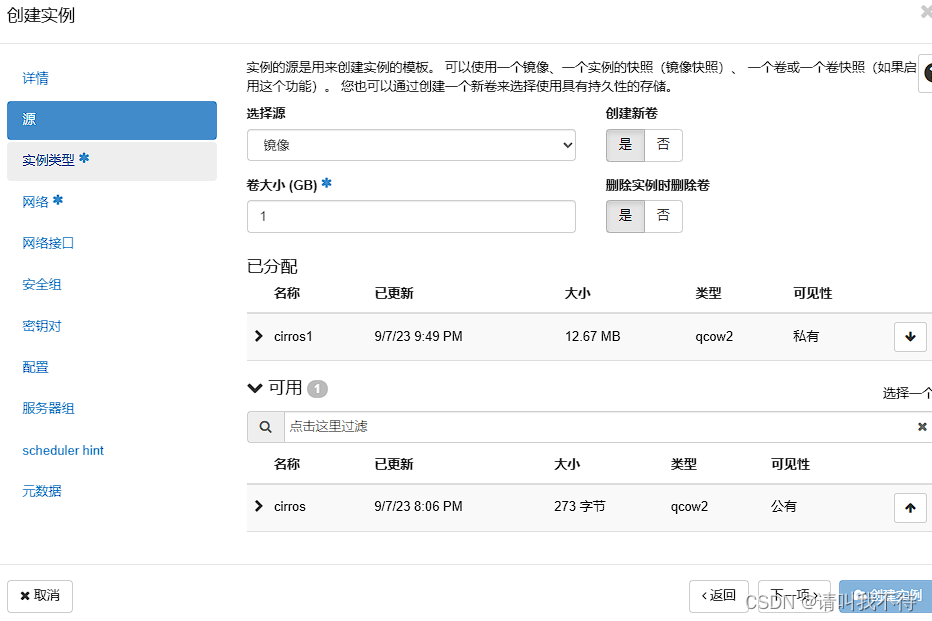Keep 创建新卷 as 是
The height and width of the screenshot is (621, 932).
coord(627,145)
